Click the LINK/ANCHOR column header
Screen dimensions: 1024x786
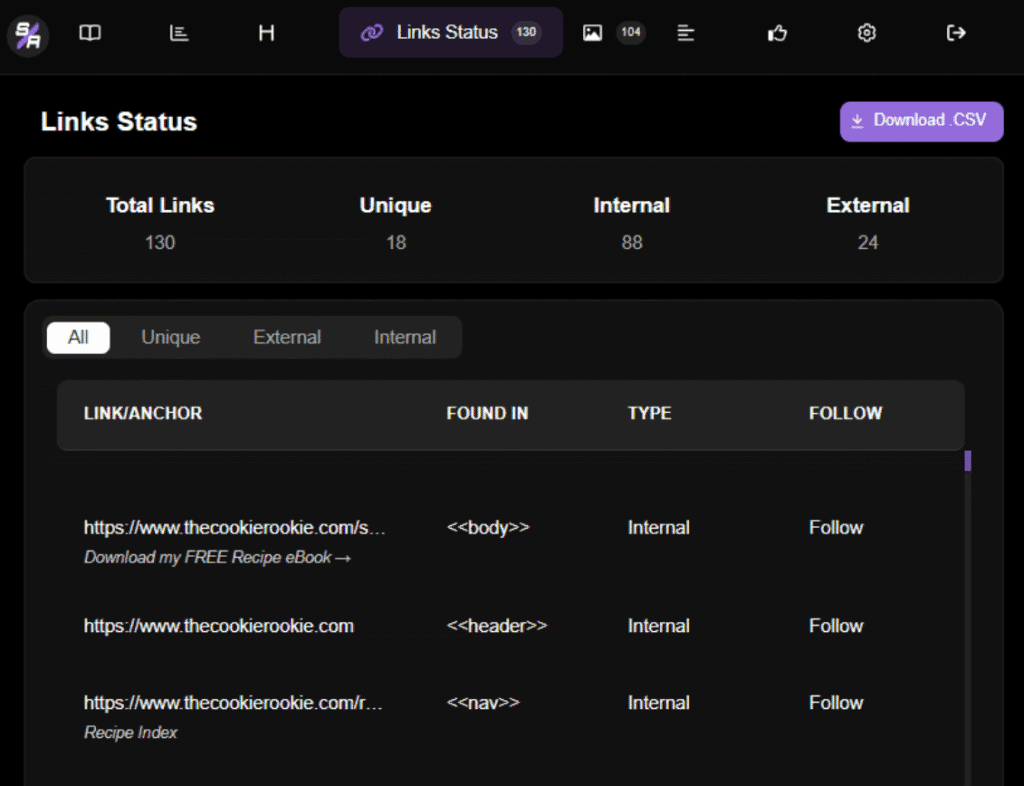click(x=143, y=413)
